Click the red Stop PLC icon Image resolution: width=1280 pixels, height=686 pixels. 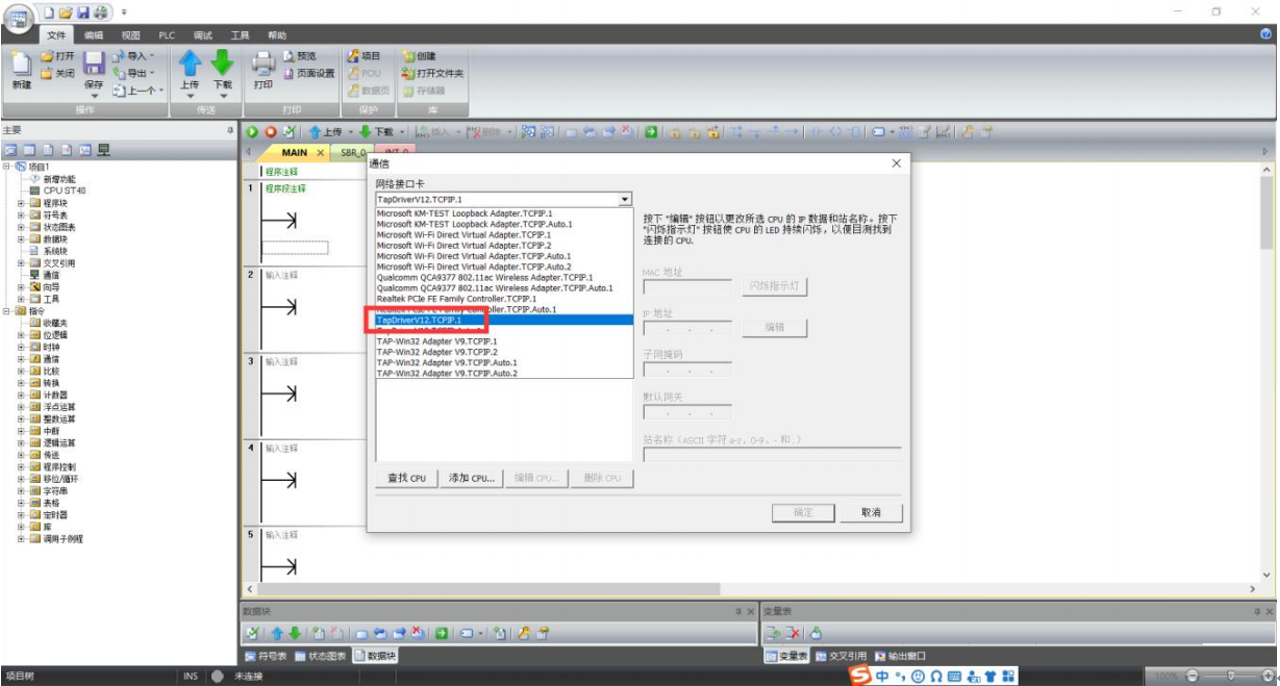coord(270,132)
